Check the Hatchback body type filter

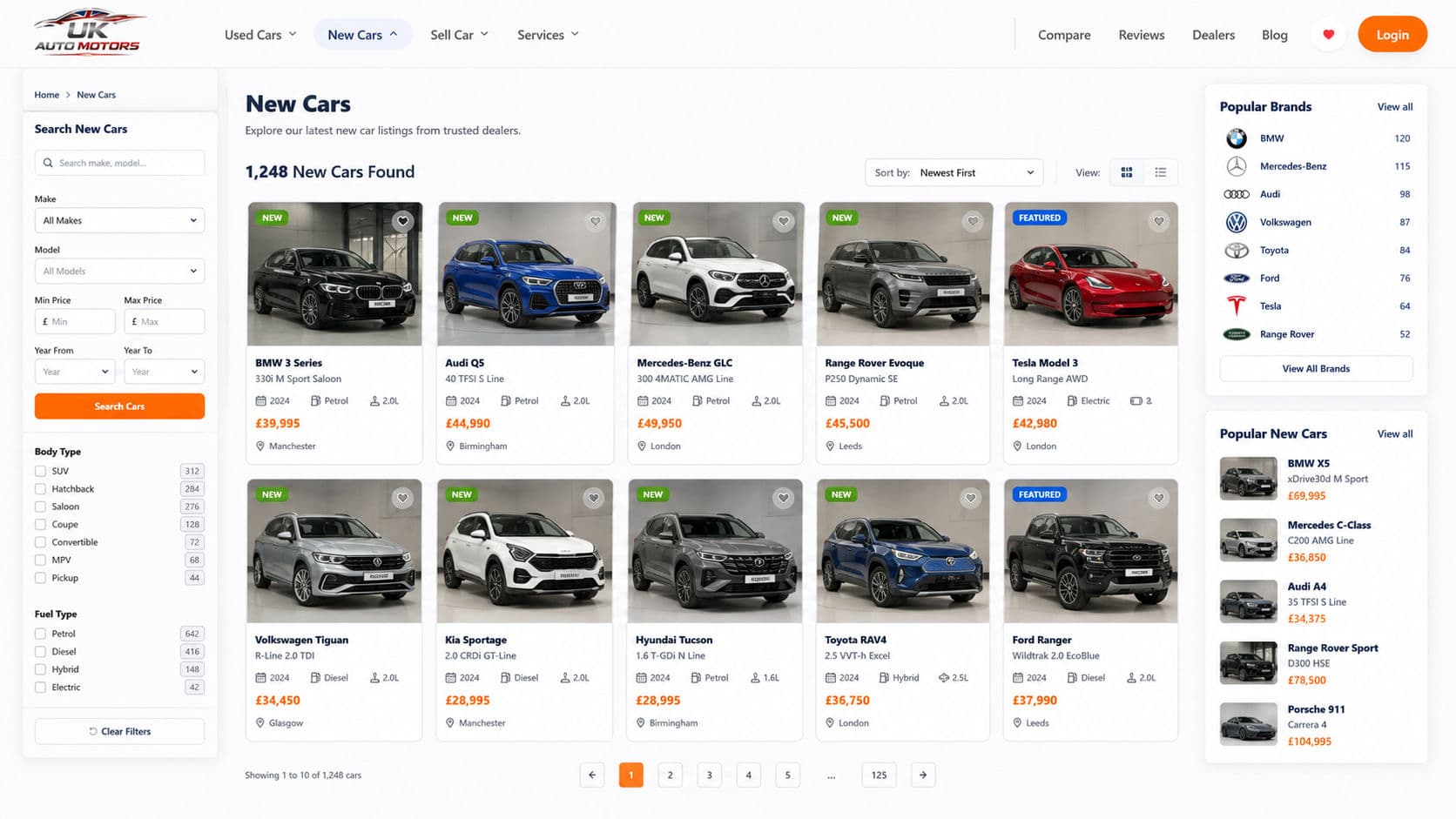click(40, 489)
